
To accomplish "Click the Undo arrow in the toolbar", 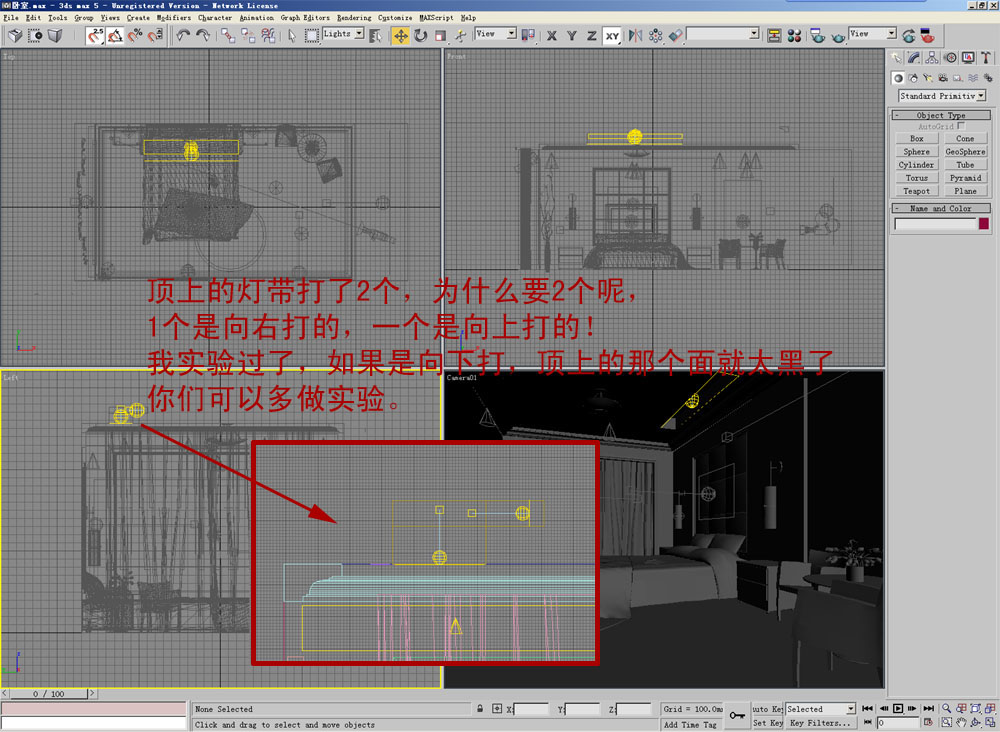I will pyautogui.click(x=183, y=36).
